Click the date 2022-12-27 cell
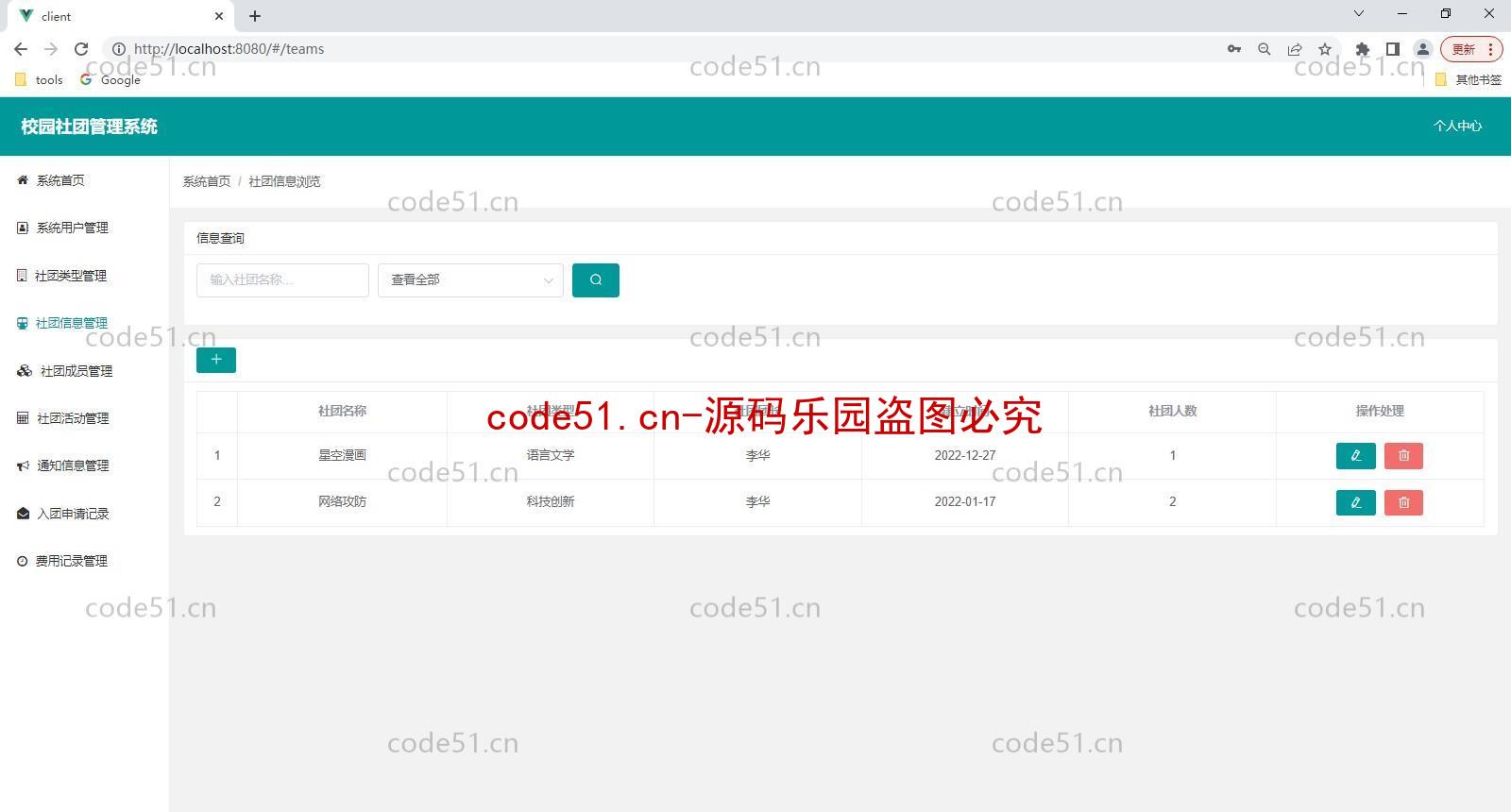The image size is (1511, 812). [965, 455]
